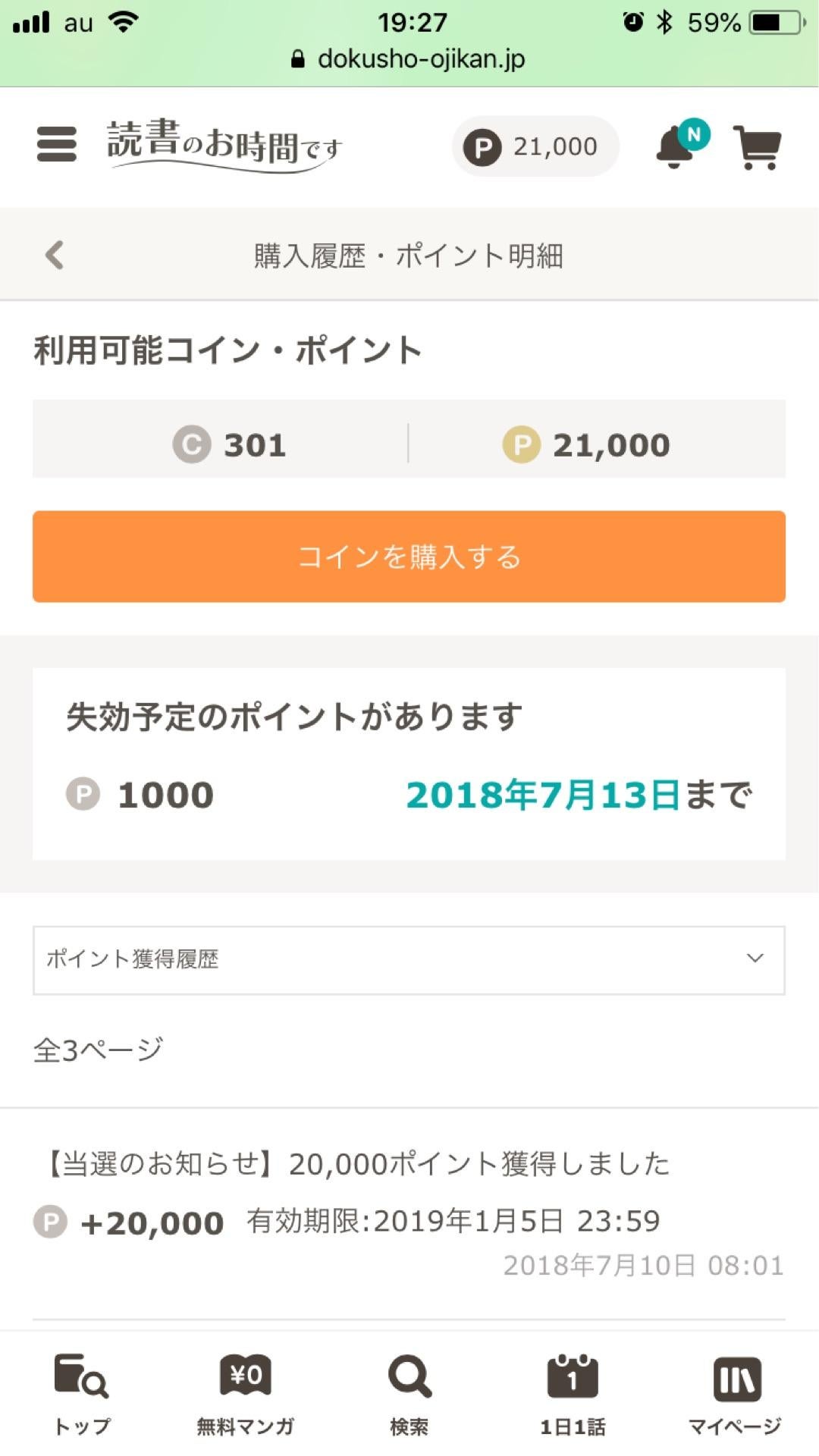The height and width of the screenshot is (1456, 819).
Task: Tap the 読書のお時間です site logo
Action: pyautogui.click(x=224, y=144)
